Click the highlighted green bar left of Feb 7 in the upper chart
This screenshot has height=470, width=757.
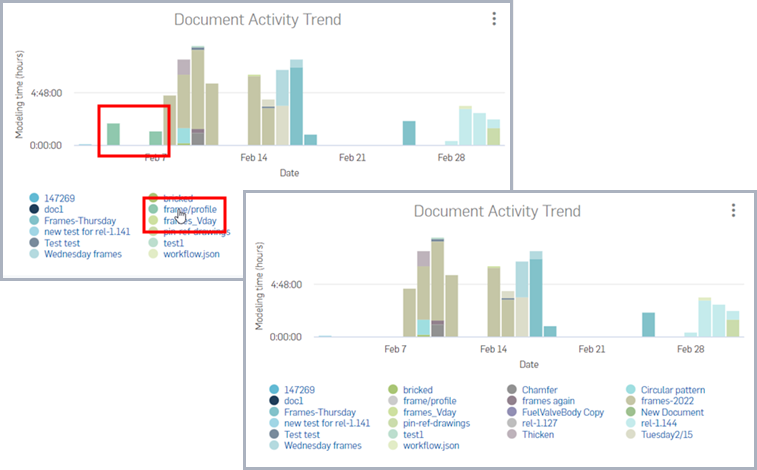(x=114, y=135)
